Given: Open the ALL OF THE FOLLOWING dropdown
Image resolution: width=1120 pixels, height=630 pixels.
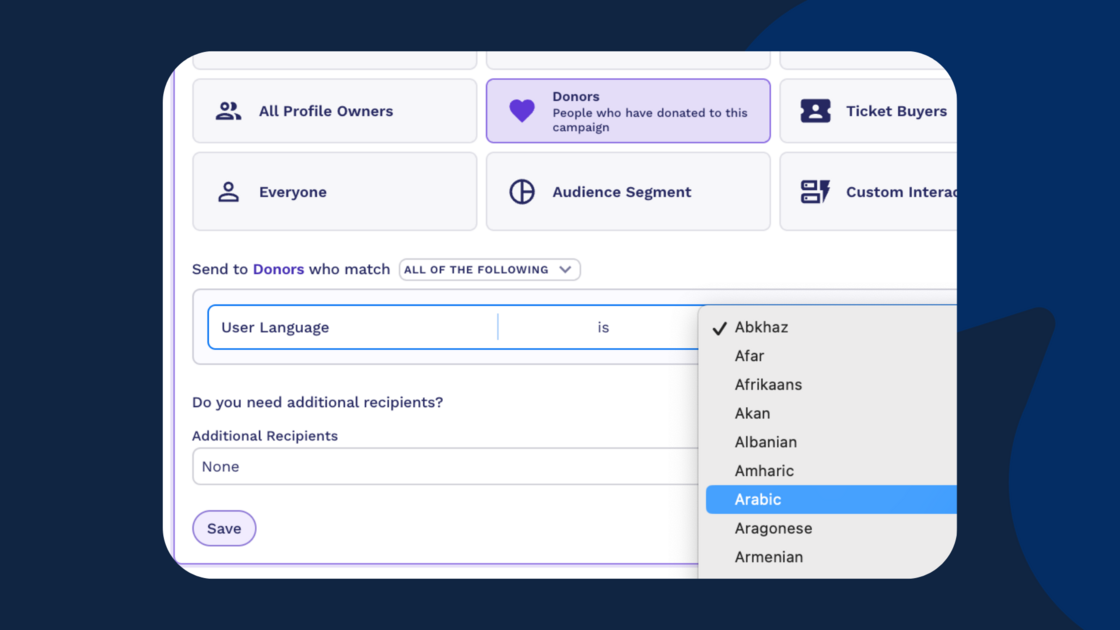Looking at the screenshot, I should [489, 270].
